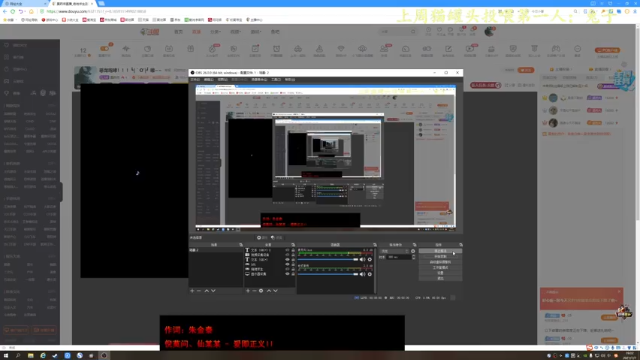The width and height of the screenshot is (640, 360).
Task: Open the OBS Scene Collection menu
Action: (x=259, y=80)
